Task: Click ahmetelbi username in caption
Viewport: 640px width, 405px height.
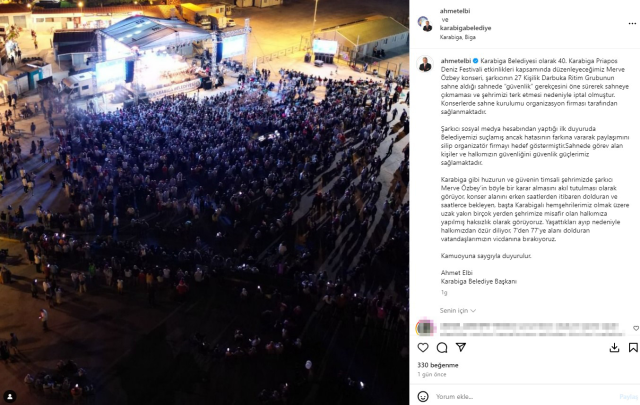Action: click(x=456, y=61)
